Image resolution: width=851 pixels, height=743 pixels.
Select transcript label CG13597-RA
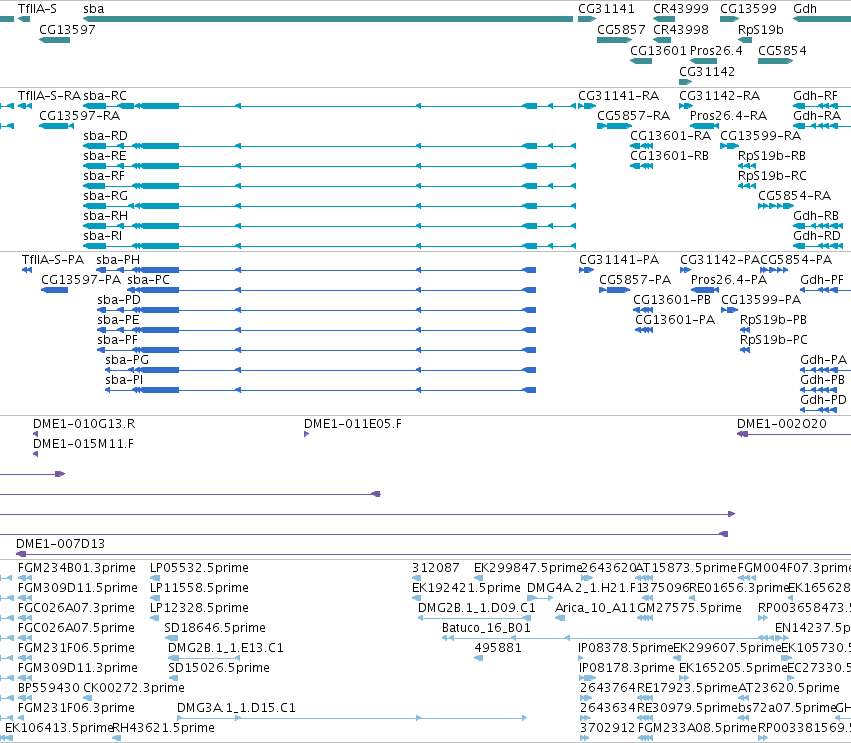pos(79,116)
